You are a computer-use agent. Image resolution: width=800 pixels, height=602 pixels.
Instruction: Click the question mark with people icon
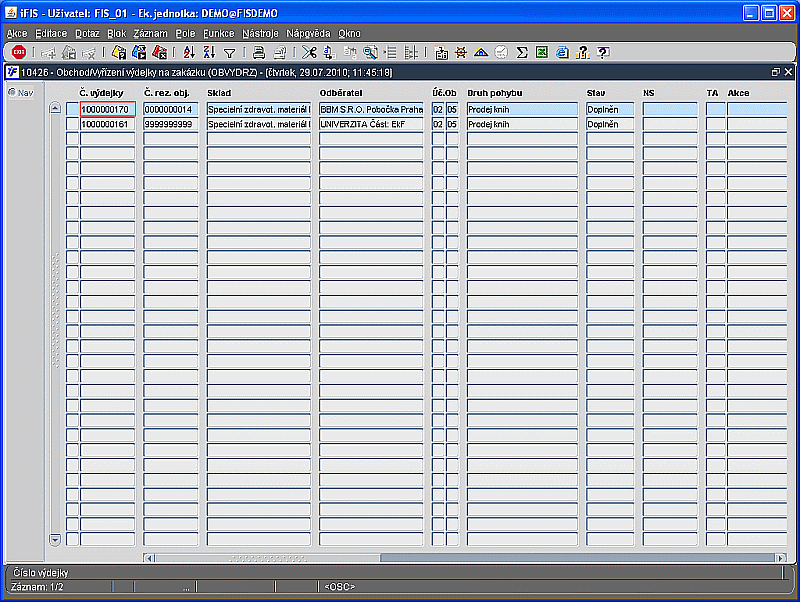583,52
